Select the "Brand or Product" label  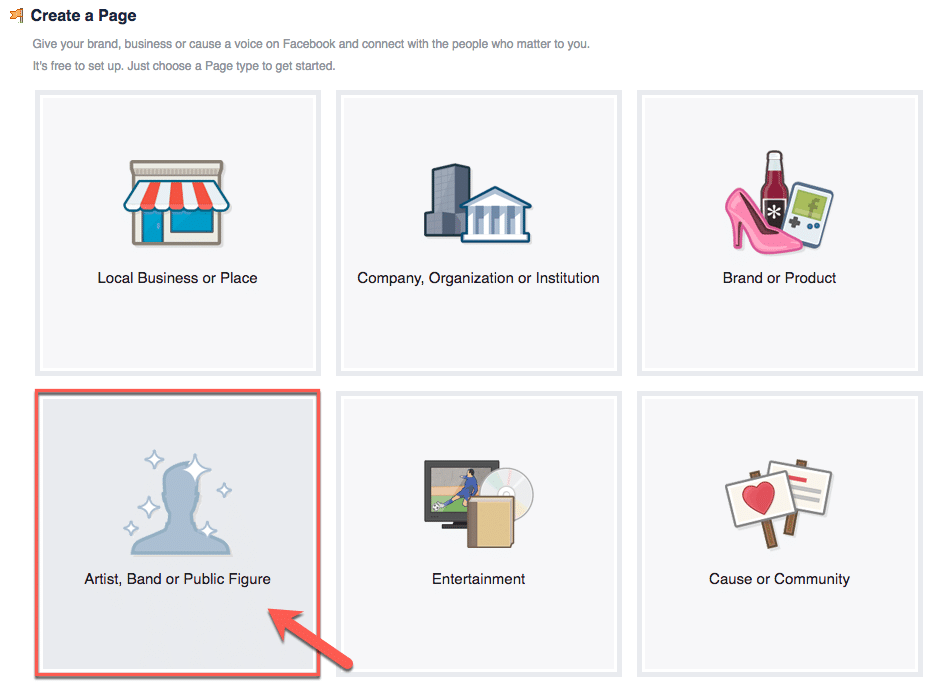click(779, 278)
